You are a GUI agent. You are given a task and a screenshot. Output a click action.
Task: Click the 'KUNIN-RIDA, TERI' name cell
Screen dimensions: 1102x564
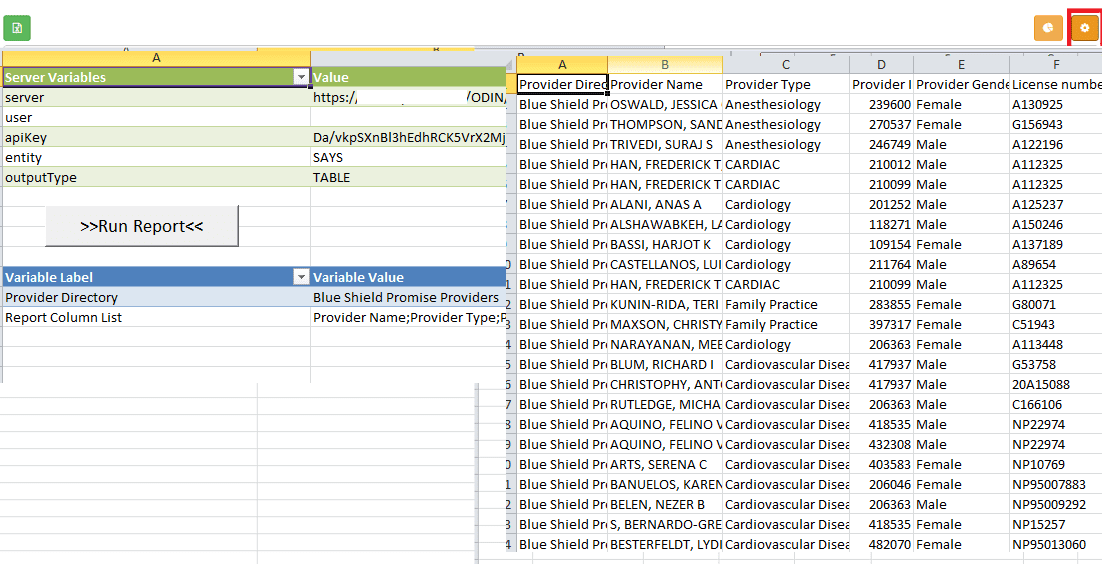tap(665, 305)
